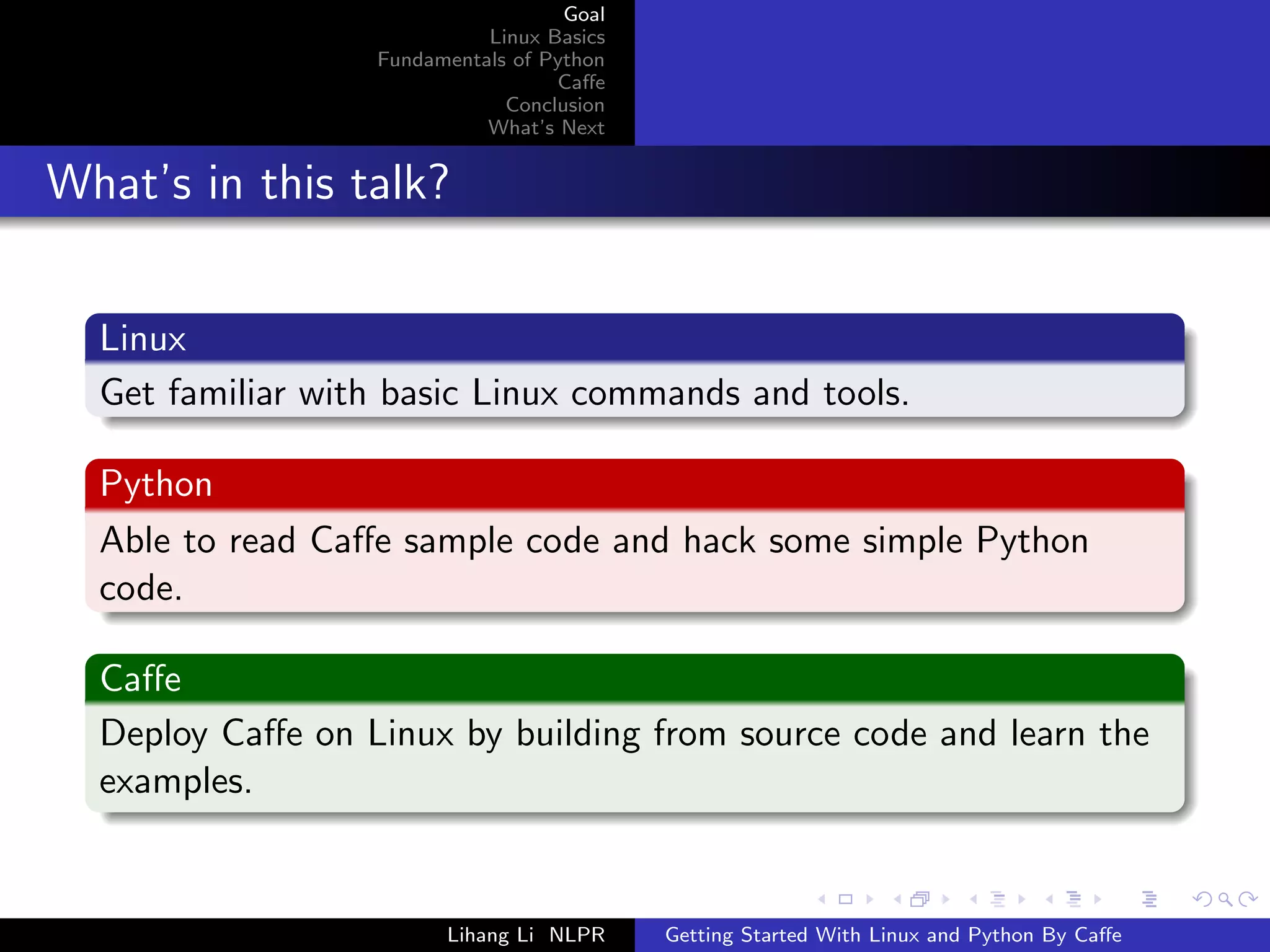Select the red Python block header
Screen dimensions: 1270x952
click(635, 483)
